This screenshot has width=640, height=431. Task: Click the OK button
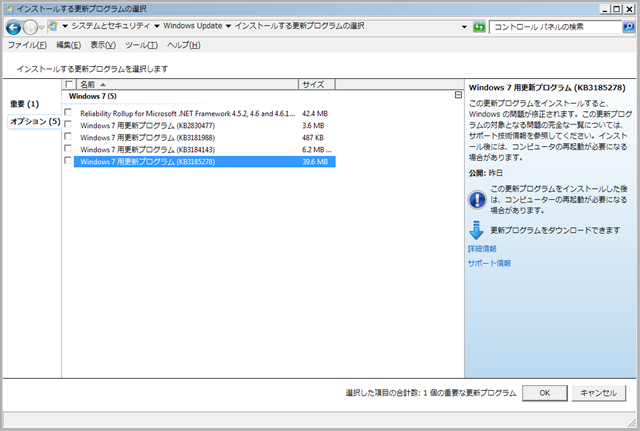544,393
